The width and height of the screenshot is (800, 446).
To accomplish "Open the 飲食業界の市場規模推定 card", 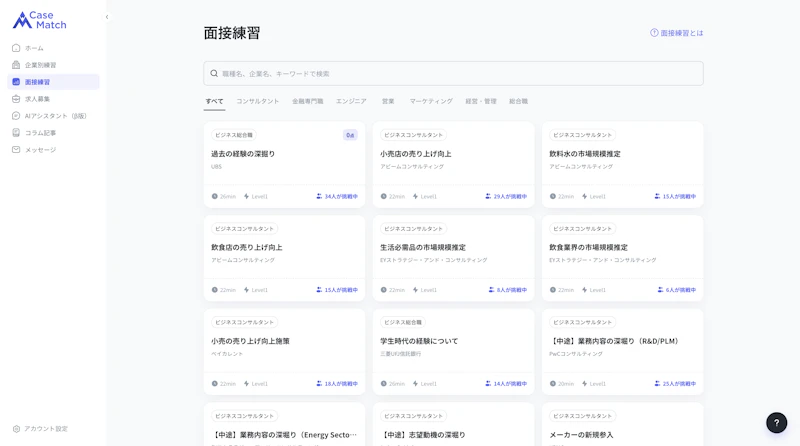I will click(622, 258).
